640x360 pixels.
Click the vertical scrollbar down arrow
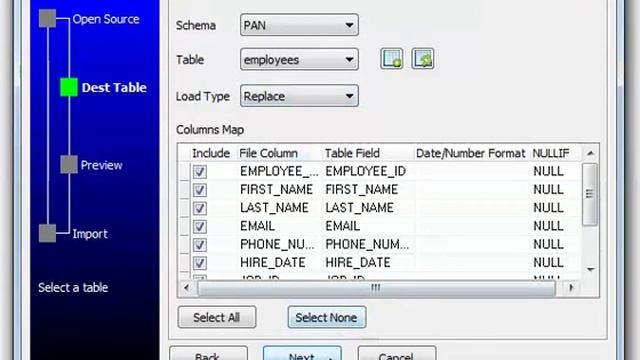(590, 269)
